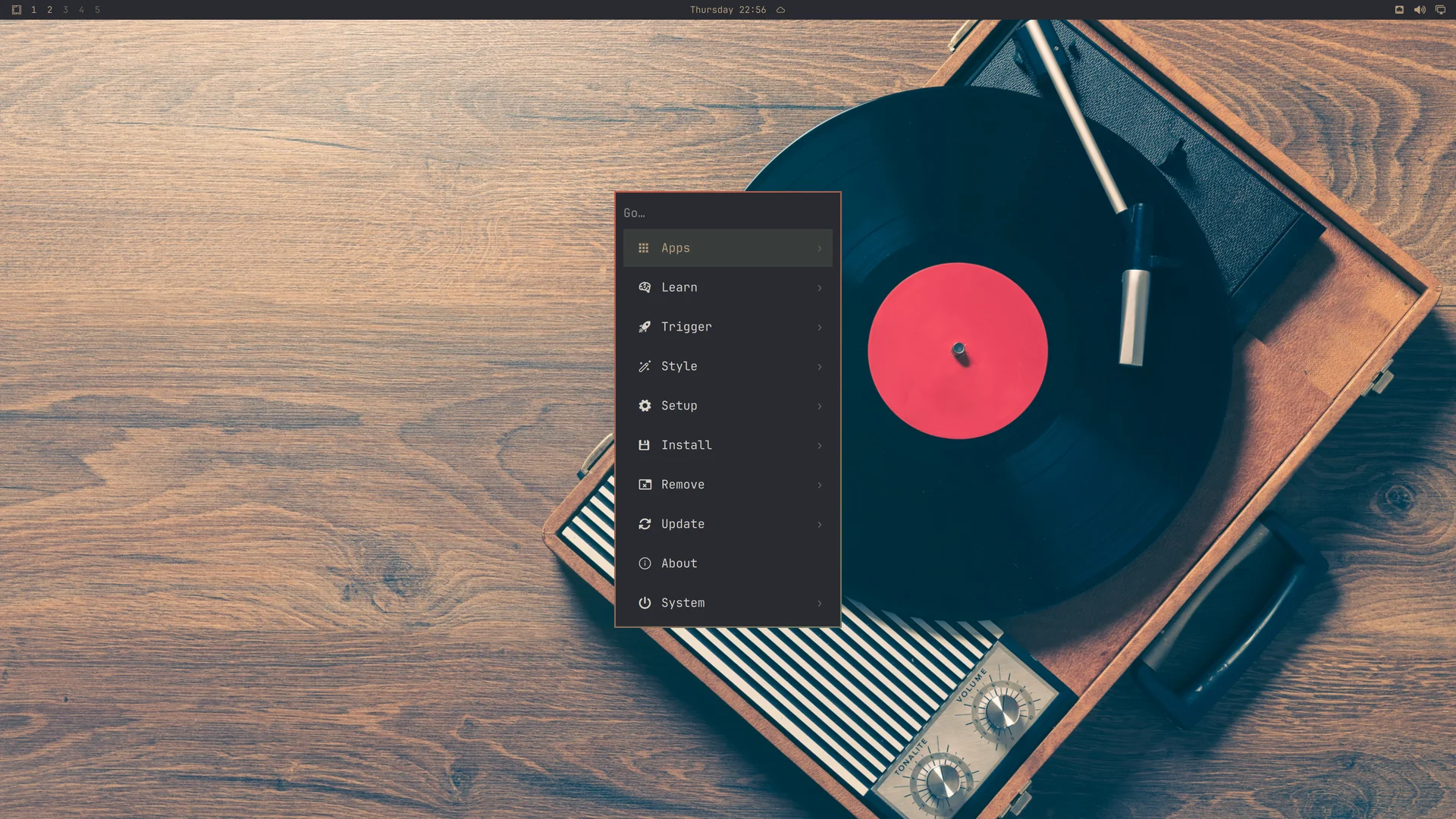Click the Trigger rocket icon

click(x=645, y=327)
